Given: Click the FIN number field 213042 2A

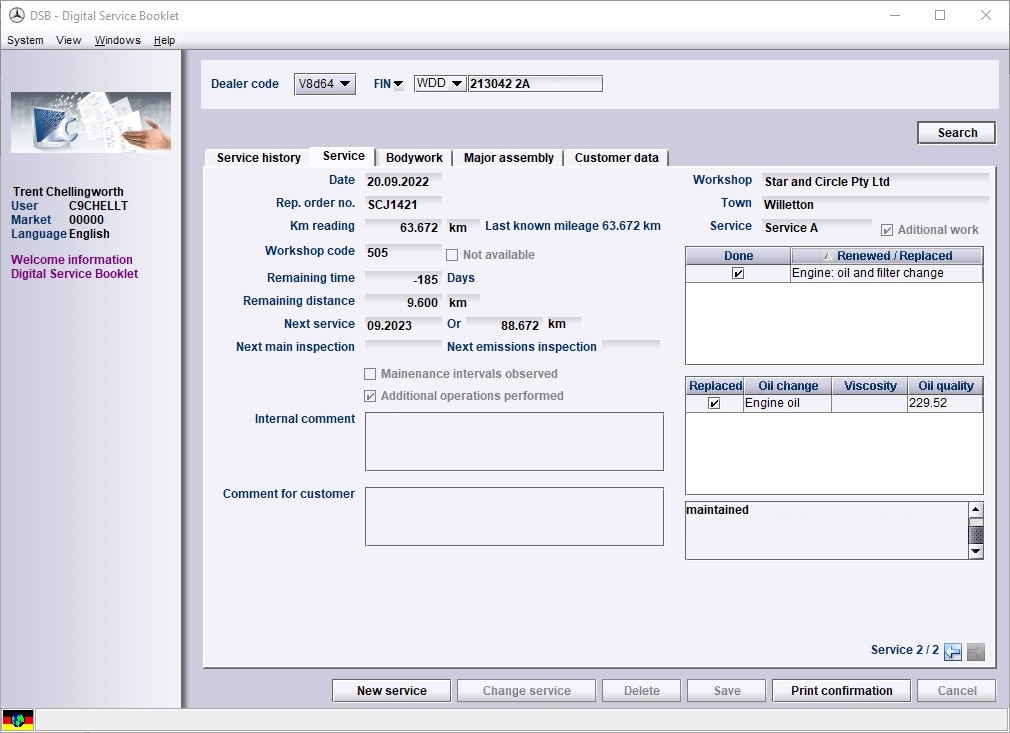Looking at the screenshot, I should pyautogui.click(x=535, y=84).
